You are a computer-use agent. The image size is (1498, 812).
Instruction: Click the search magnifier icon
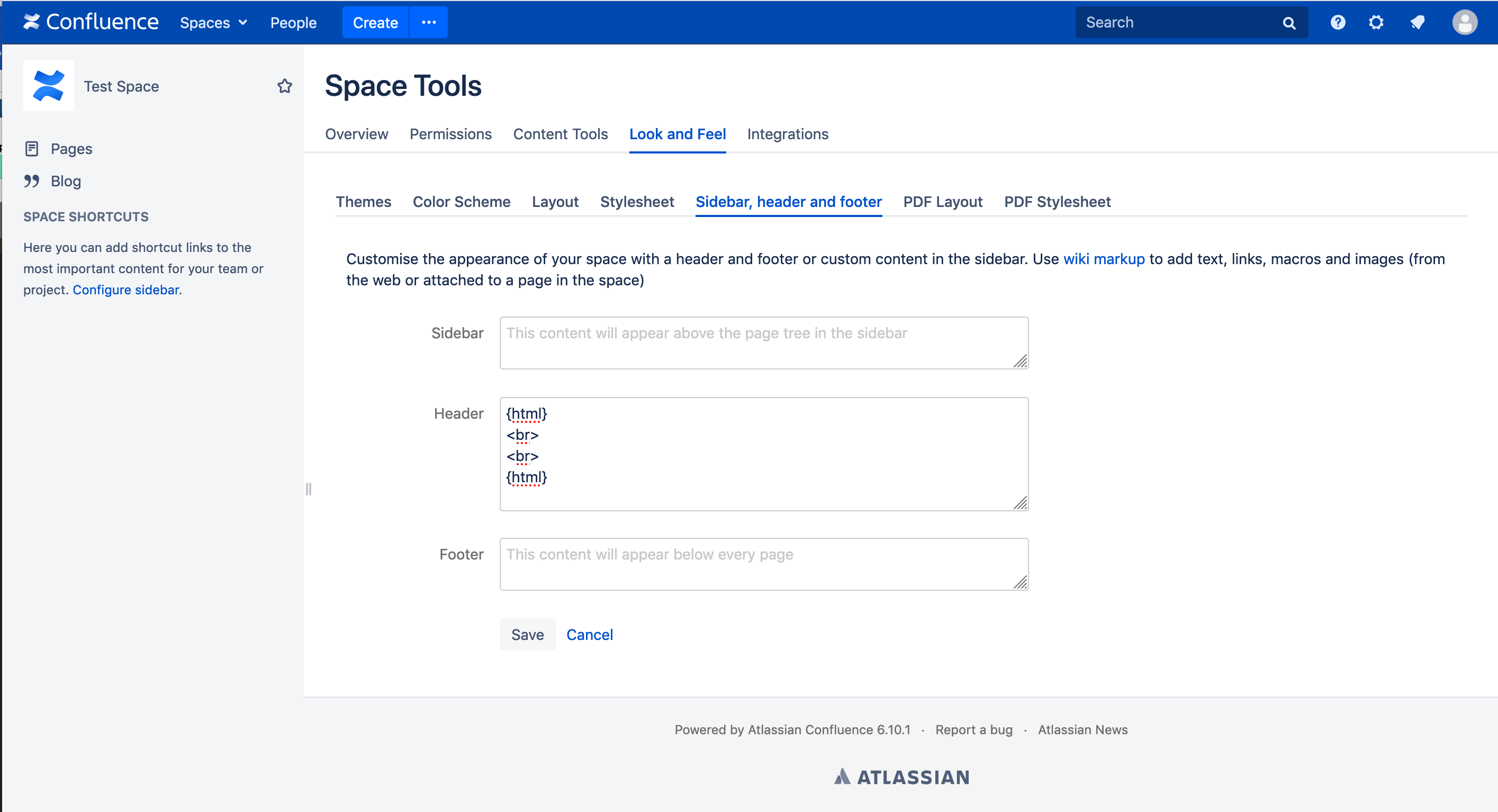pyautogui.click(x=1289, y=23)
